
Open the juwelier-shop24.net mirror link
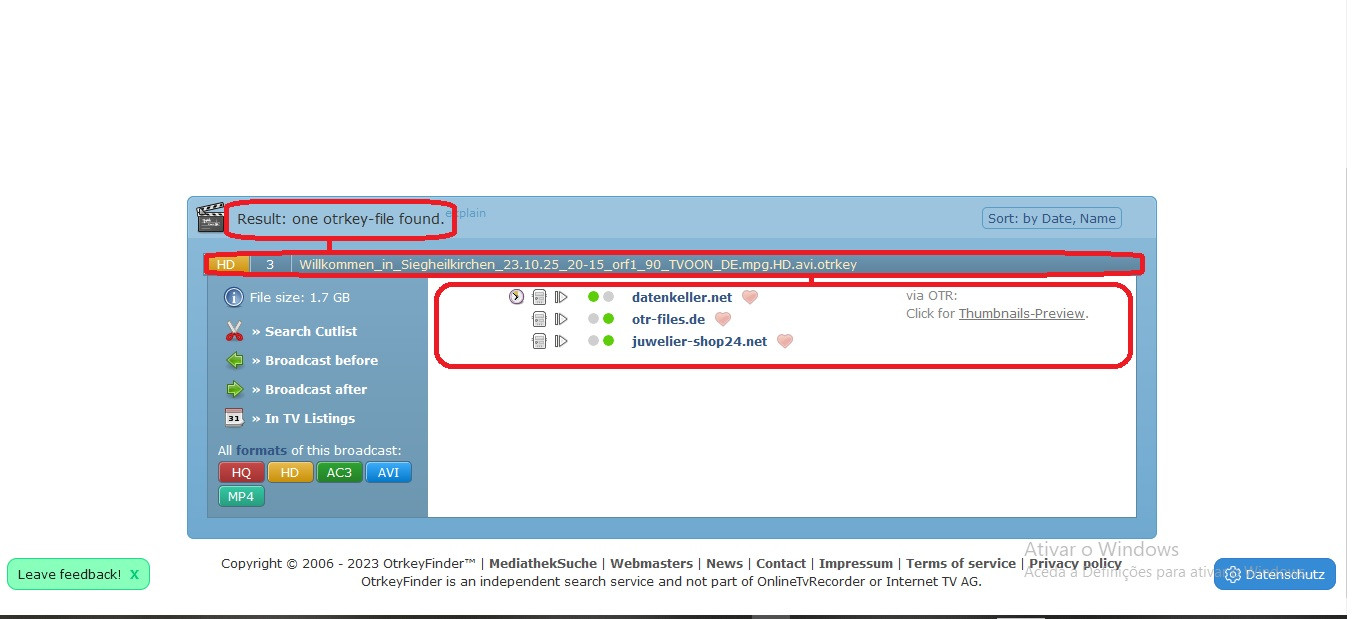[x=700, y=341]
